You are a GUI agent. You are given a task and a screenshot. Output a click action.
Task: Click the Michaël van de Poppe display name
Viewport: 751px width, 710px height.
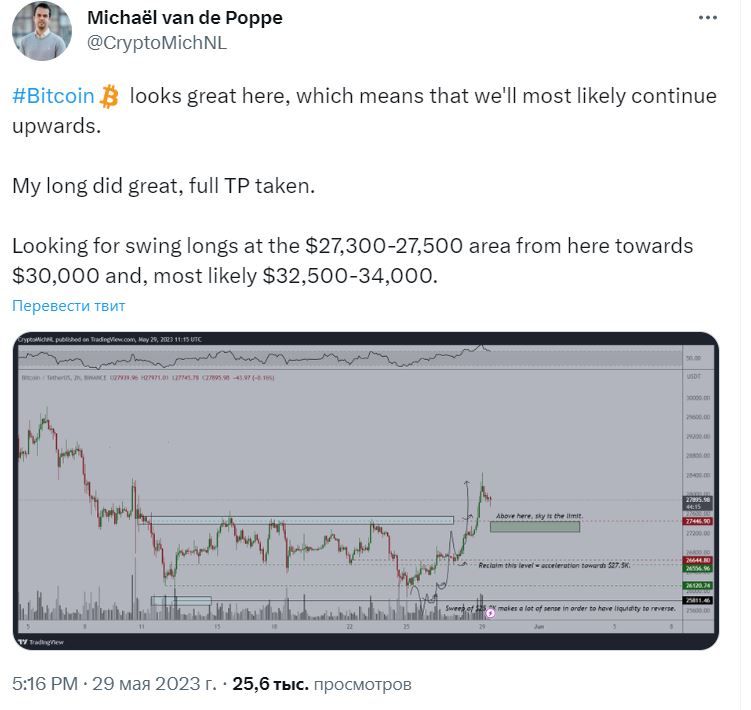[185, 18]
